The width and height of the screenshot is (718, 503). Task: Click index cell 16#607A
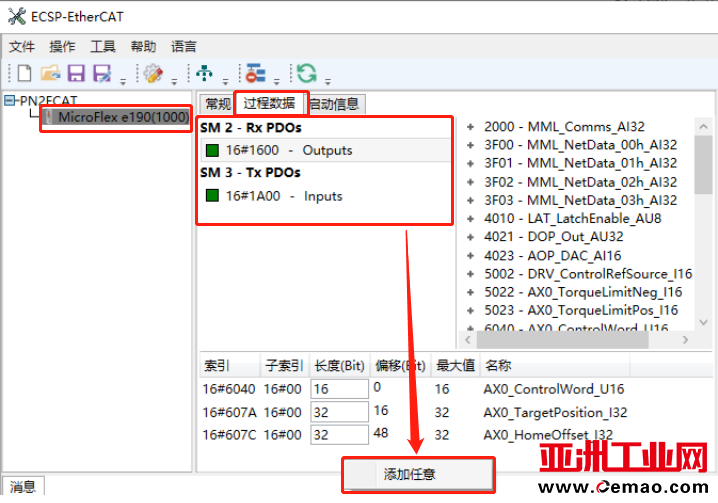tap(229, 412)
